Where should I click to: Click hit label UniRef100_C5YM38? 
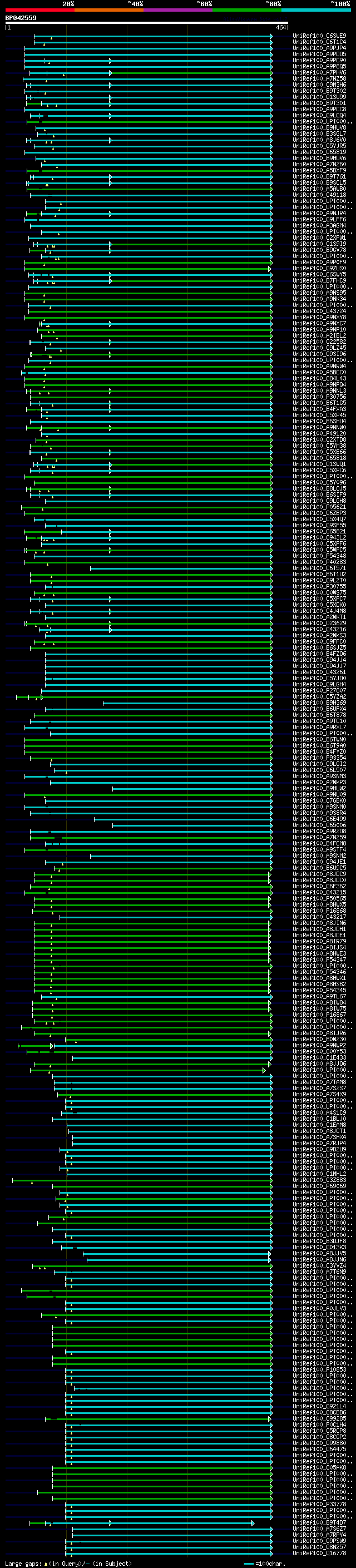click(319, 446)
